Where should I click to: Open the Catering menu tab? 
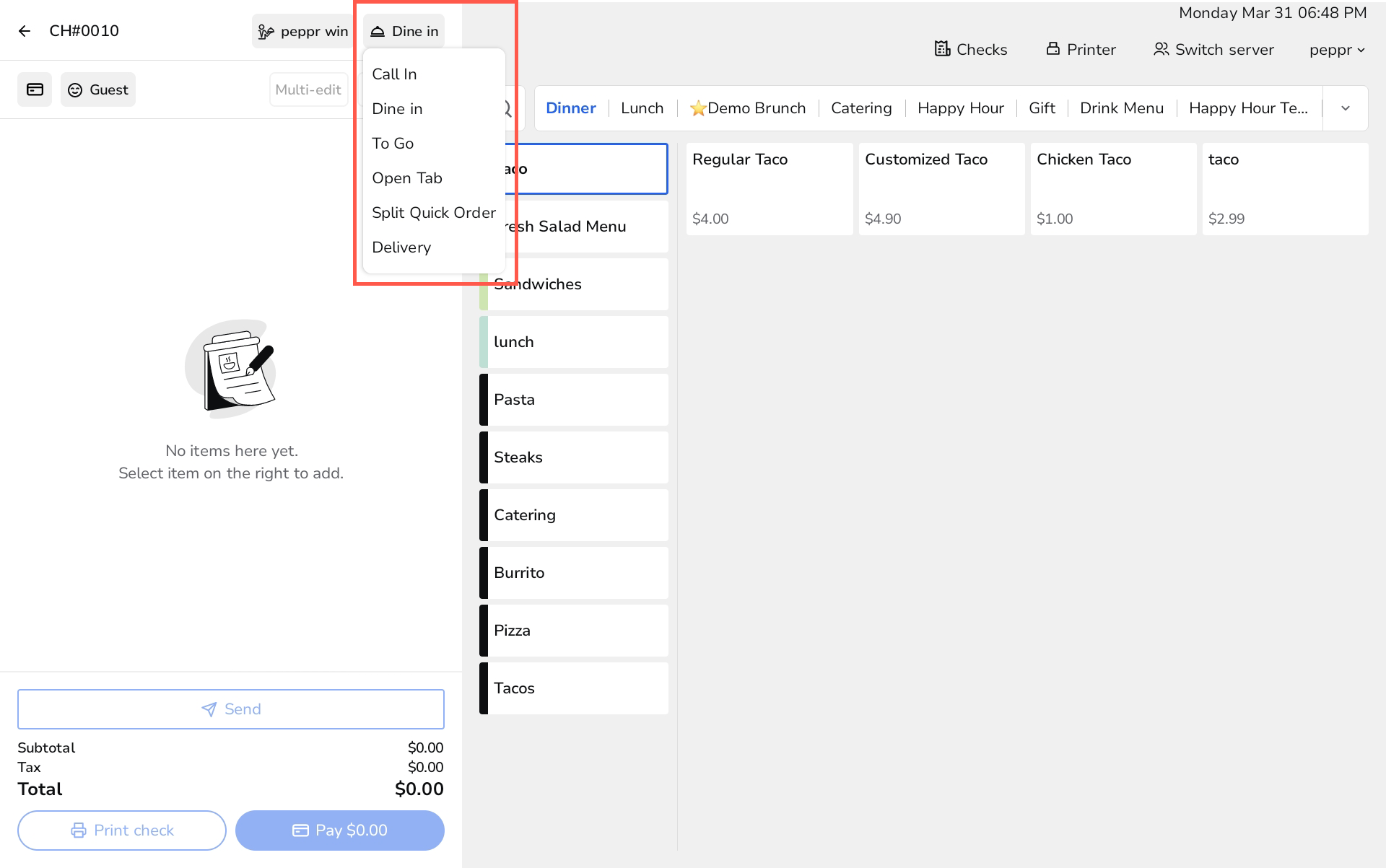coord(860,108)
